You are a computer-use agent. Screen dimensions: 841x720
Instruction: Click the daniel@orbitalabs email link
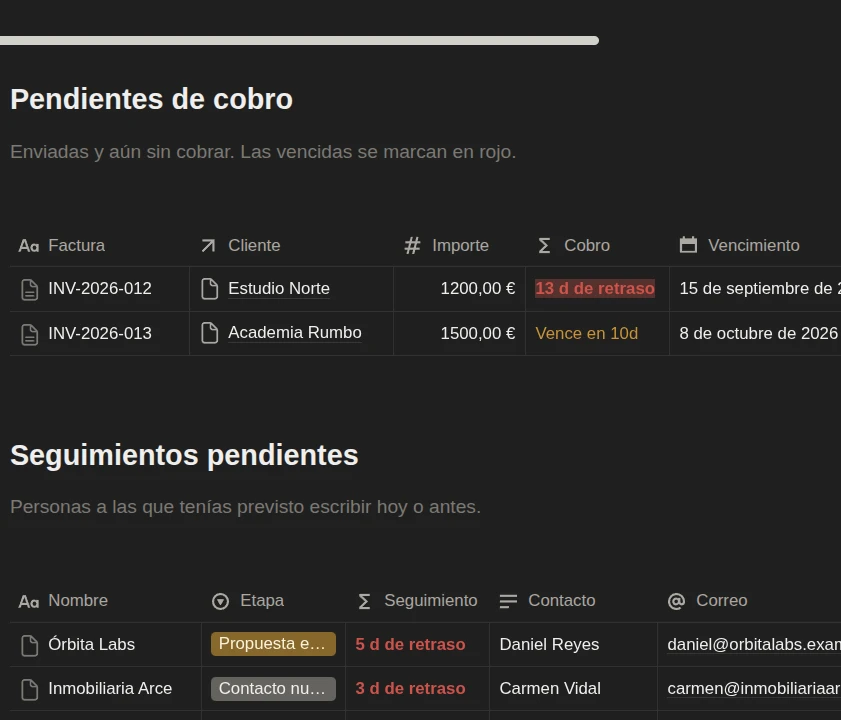754,644
